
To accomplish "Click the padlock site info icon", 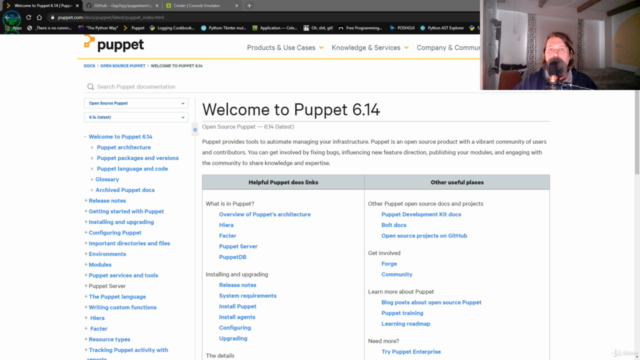I will tap(52, 18).
